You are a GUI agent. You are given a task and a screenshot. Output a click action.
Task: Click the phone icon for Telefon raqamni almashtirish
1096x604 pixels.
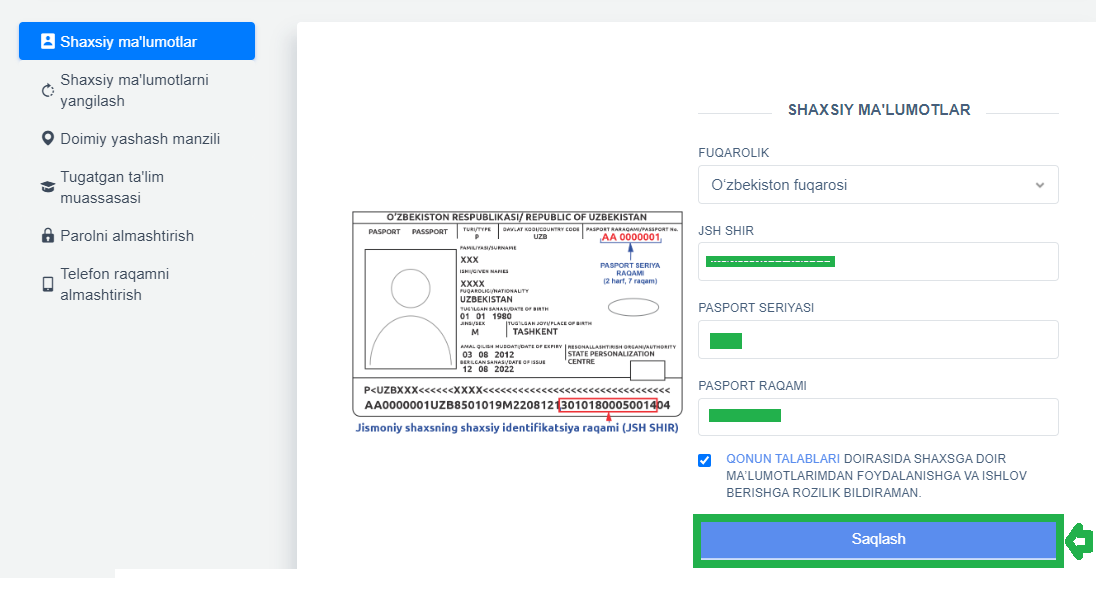click(47, 284)
